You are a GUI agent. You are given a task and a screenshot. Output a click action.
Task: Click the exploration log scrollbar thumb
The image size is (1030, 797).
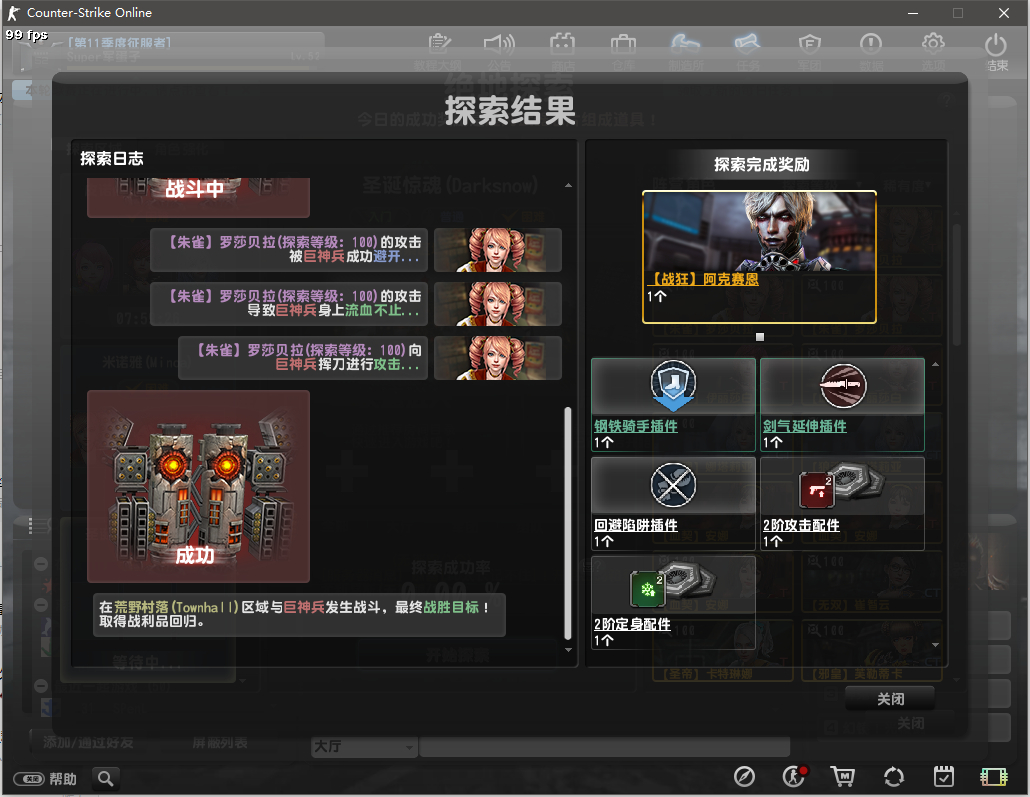pos(568,523)
